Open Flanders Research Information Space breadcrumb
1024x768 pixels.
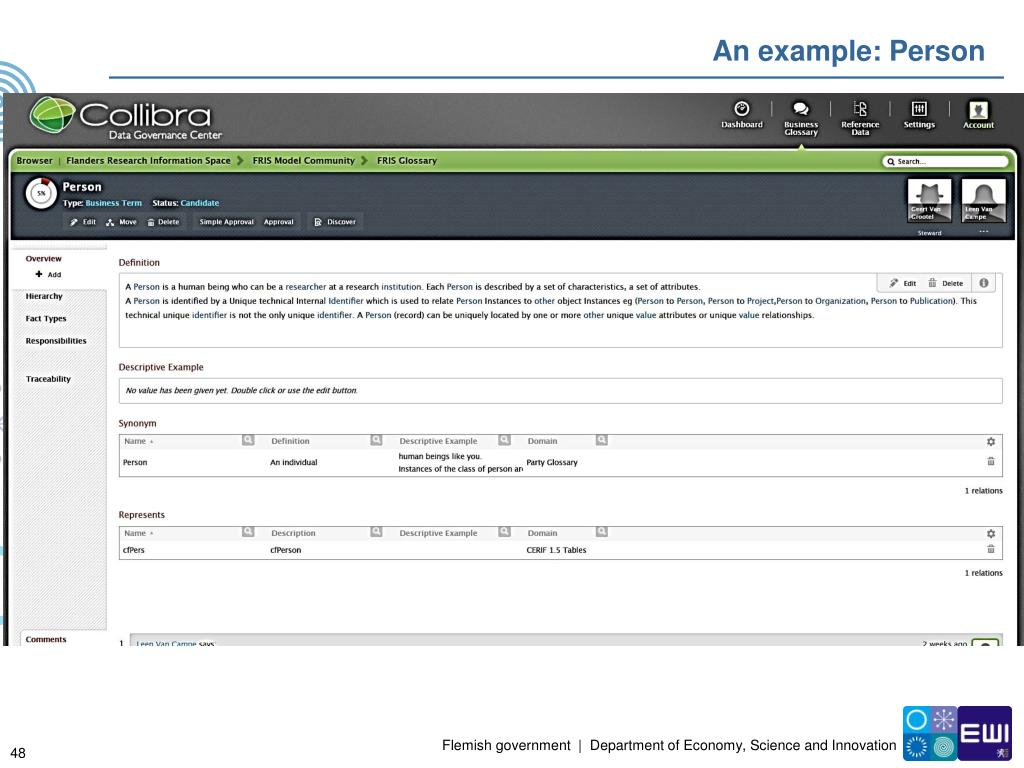(148, 161)
